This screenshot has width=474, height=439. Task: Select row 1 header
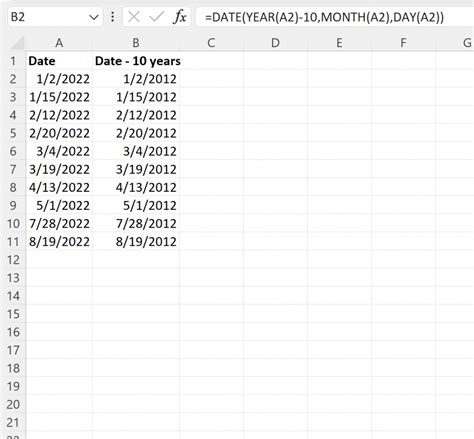tap(13, 61)
